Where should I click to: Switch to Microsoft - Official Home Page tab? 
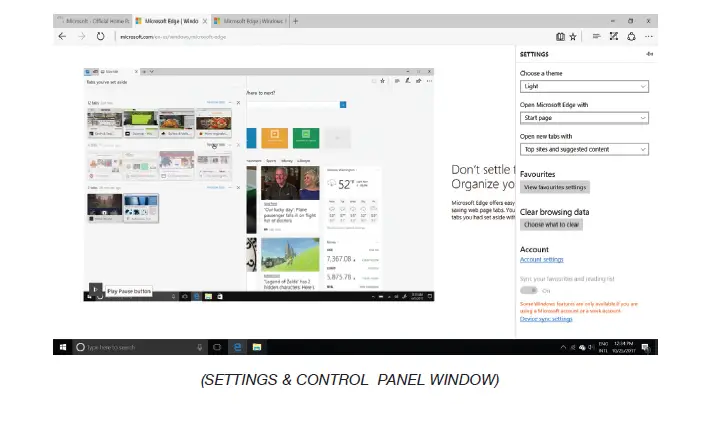pyautogui.click(x=93, y=21)
